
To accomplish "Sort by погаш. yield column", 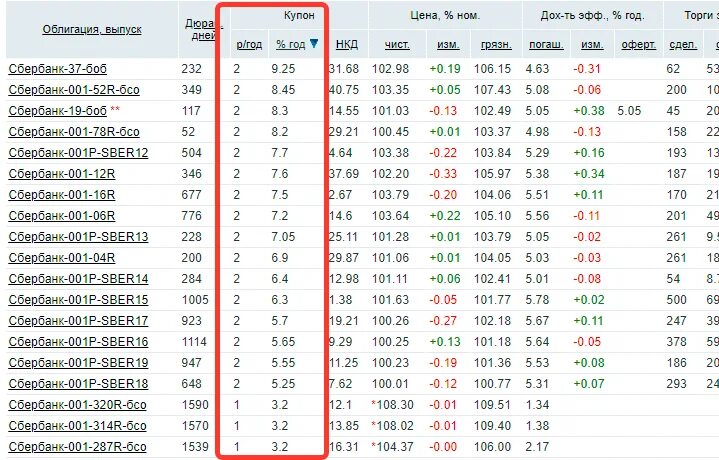I will click(x=546, y=44).
